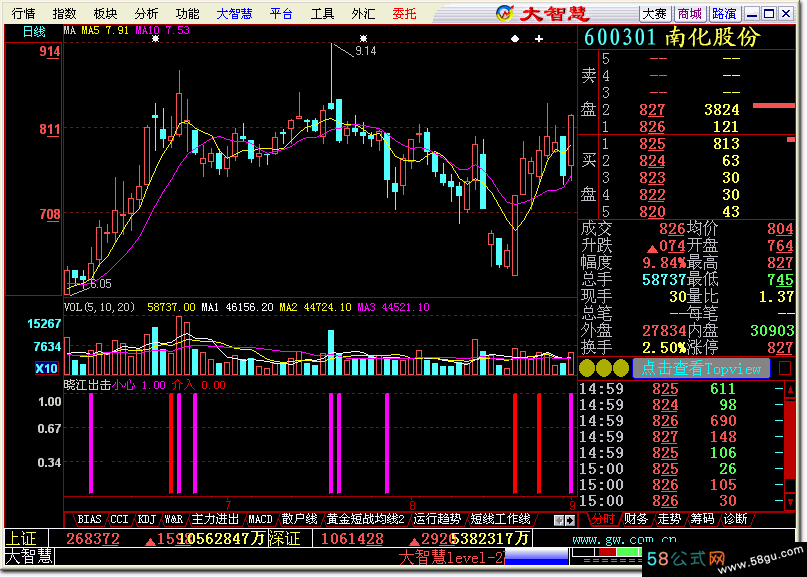Click the star marker above the 9.14 peak

pos(363,38)
